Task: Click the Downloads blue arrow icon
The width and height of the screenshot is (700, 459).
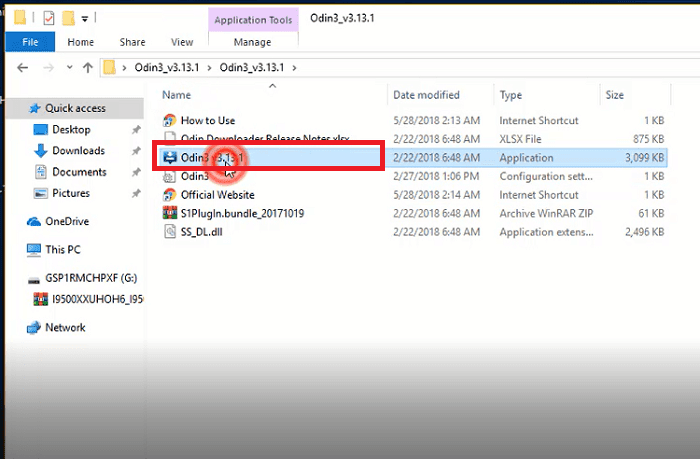Action: click(41, 150)
